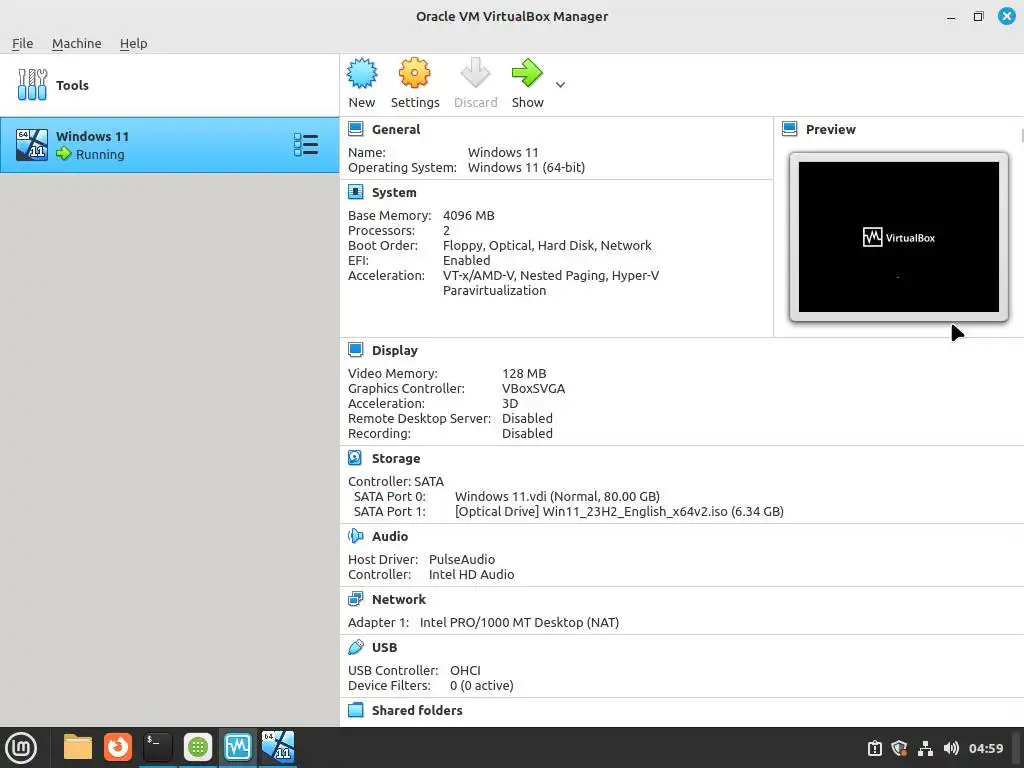Click 'Windows 11.vdi (Normal, 80.00 GB)'
Image resolution: width=1024 pixels, height=768 pixels.
(557, 496)
